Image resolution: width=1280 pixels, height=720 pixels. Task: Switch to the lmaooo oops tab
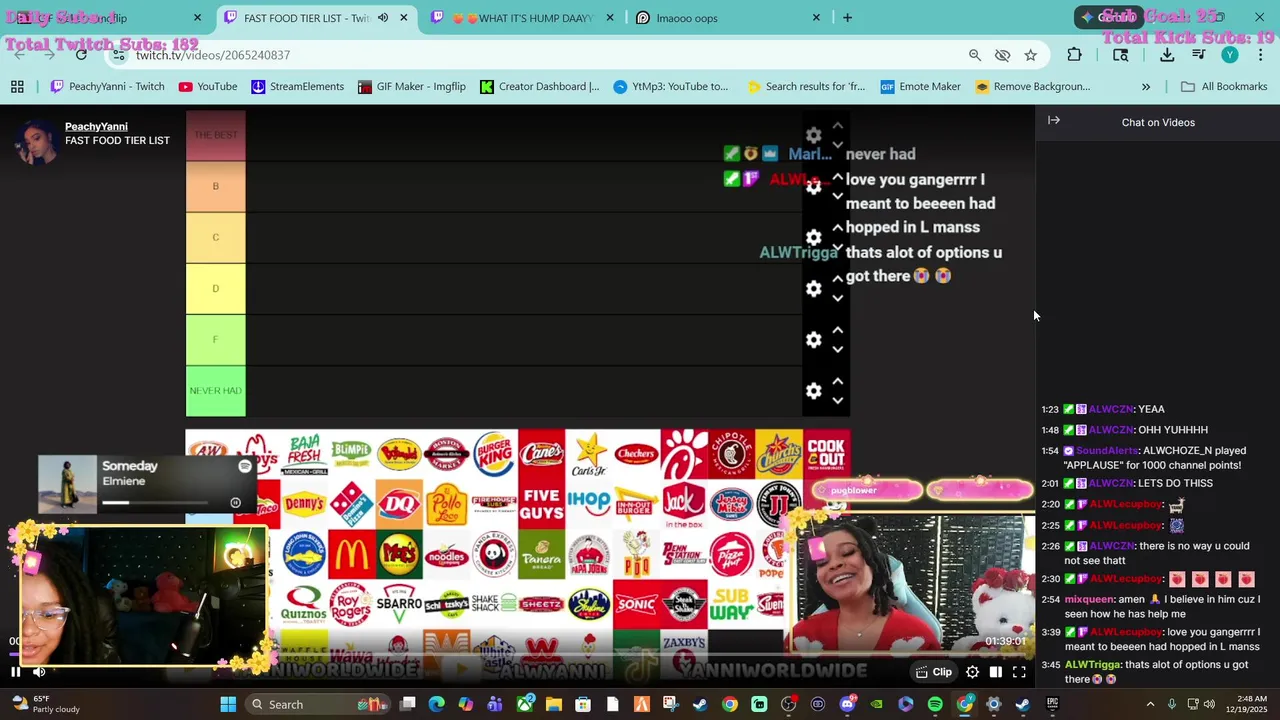(728, 18)
